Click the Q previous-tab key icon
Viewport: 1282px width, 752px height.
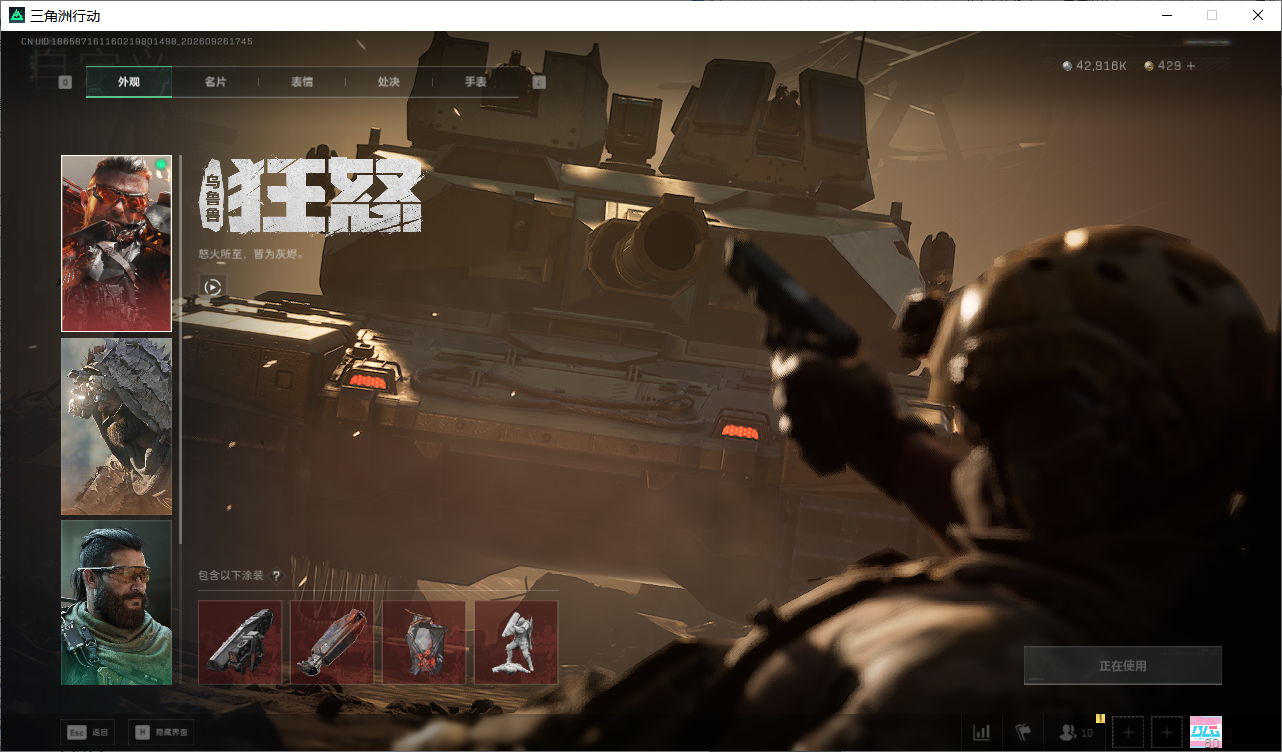(x=65, y=82)
